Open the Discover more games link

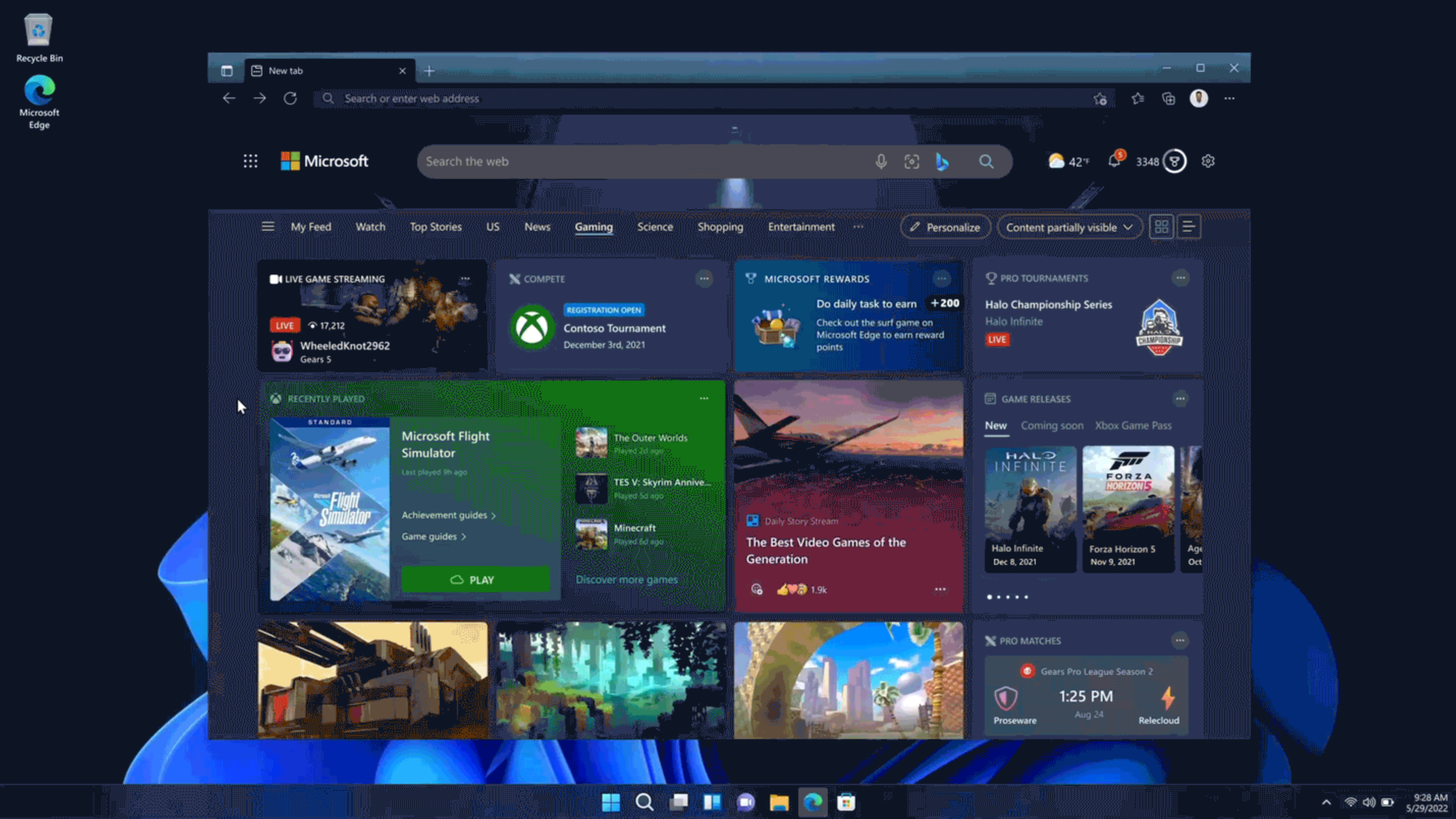click(626, 579)
